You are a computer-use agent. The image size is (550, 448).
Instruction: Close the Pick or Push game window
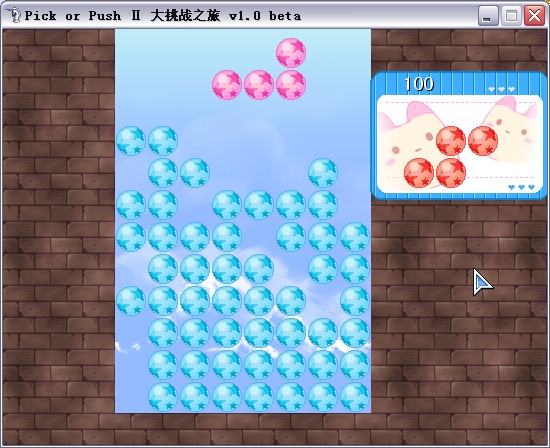[534, 15]
